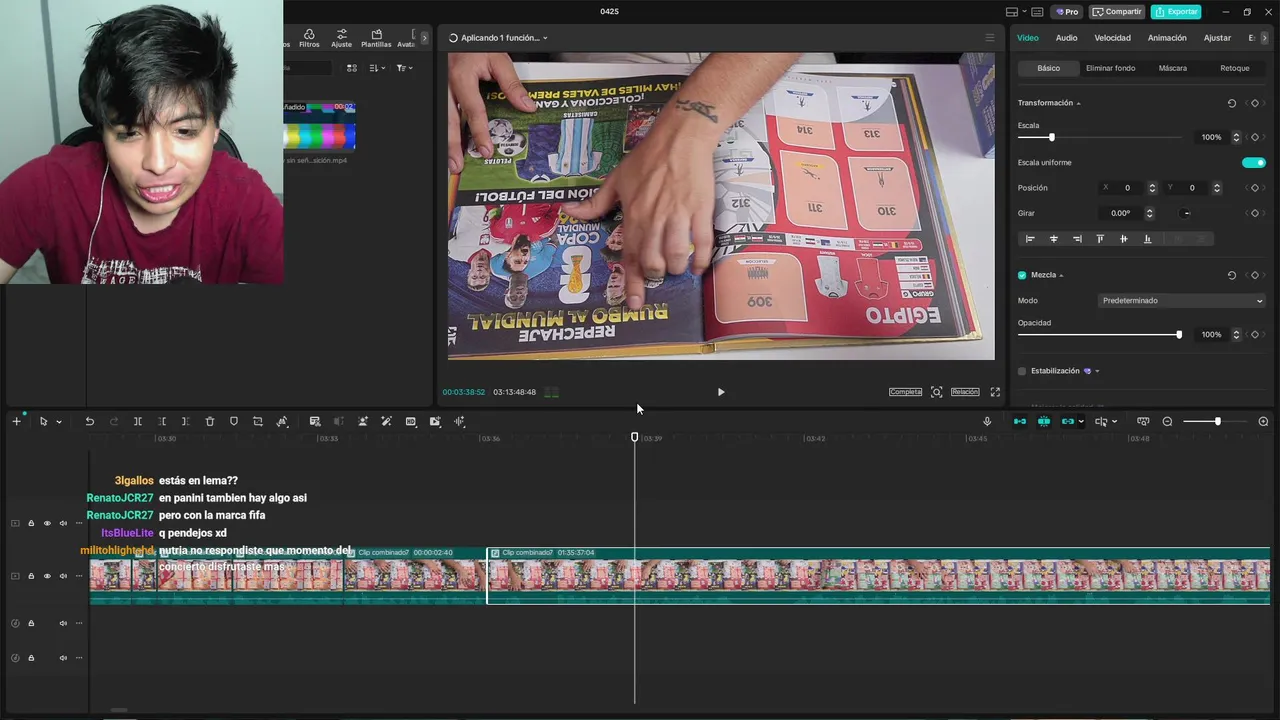Click the split clip icon
Screen dimensions: 1280x720
138,421
